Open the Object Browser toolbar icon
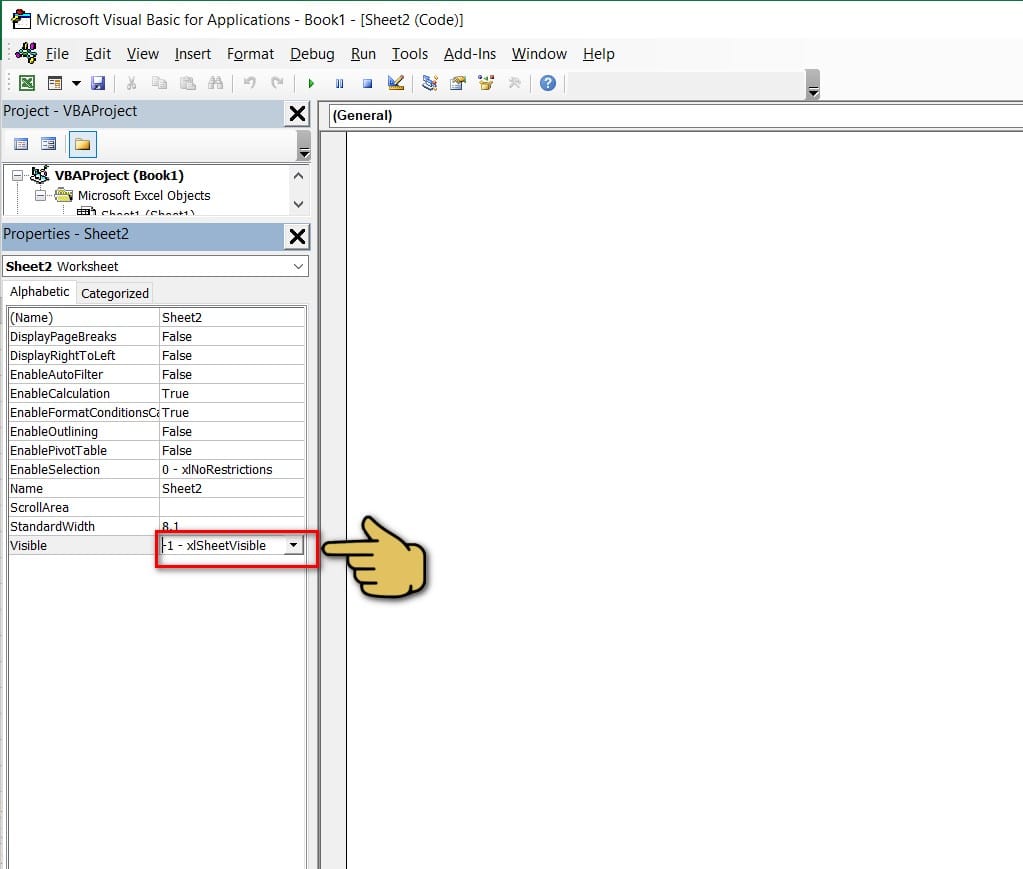 pos(486,84)
